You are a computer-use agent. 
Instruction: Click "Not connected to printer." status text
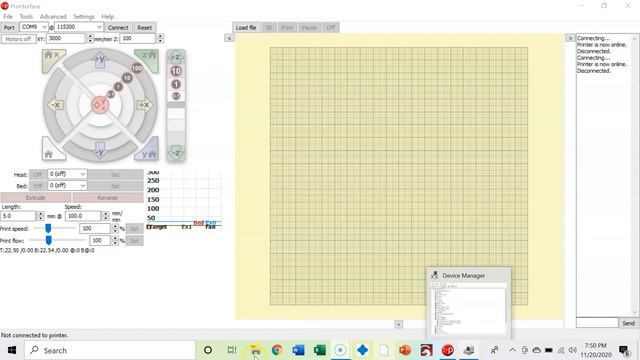(35, 335)
